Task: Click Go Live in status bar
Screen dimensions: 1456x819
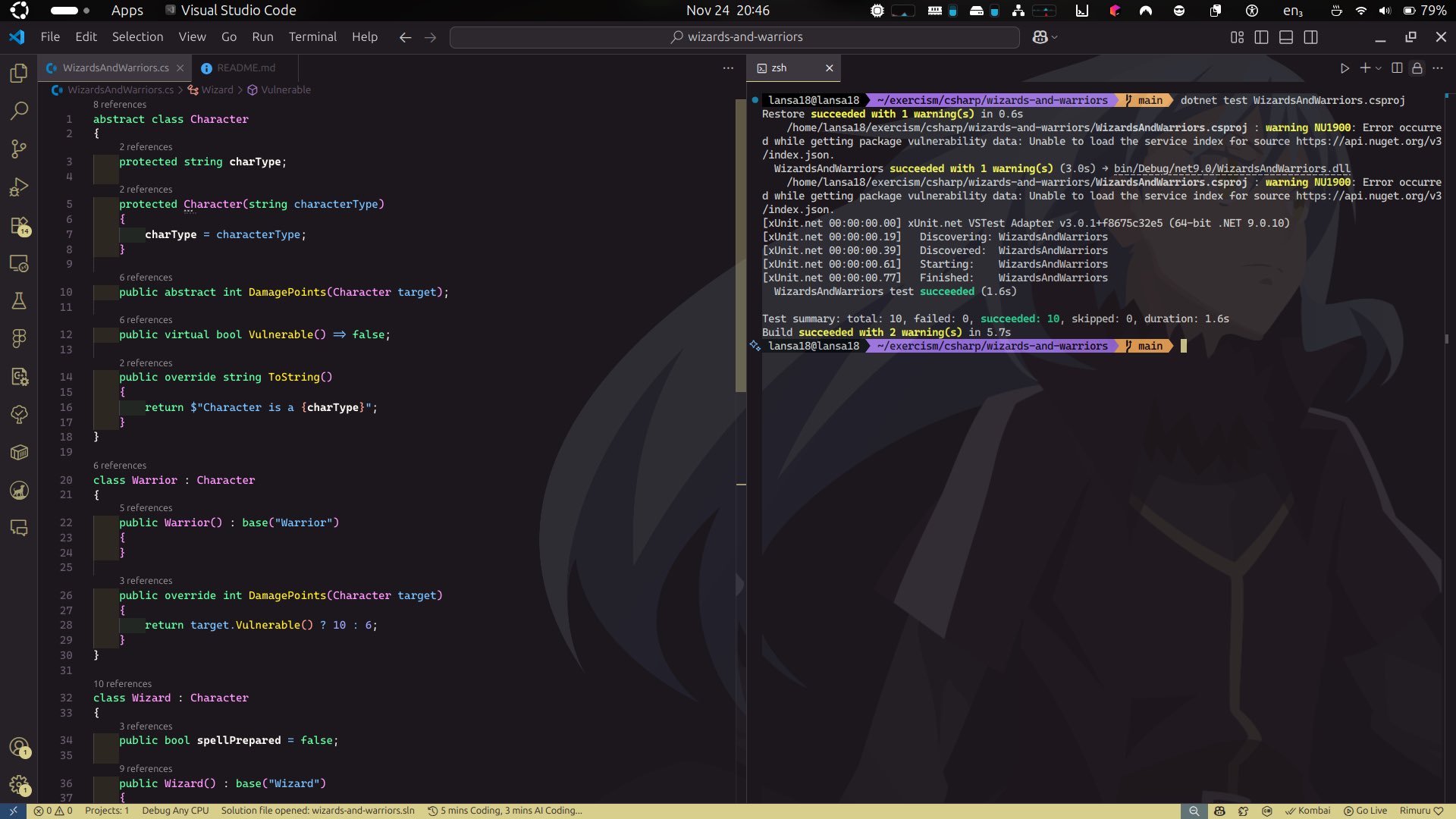Action: pos(1365,811)
